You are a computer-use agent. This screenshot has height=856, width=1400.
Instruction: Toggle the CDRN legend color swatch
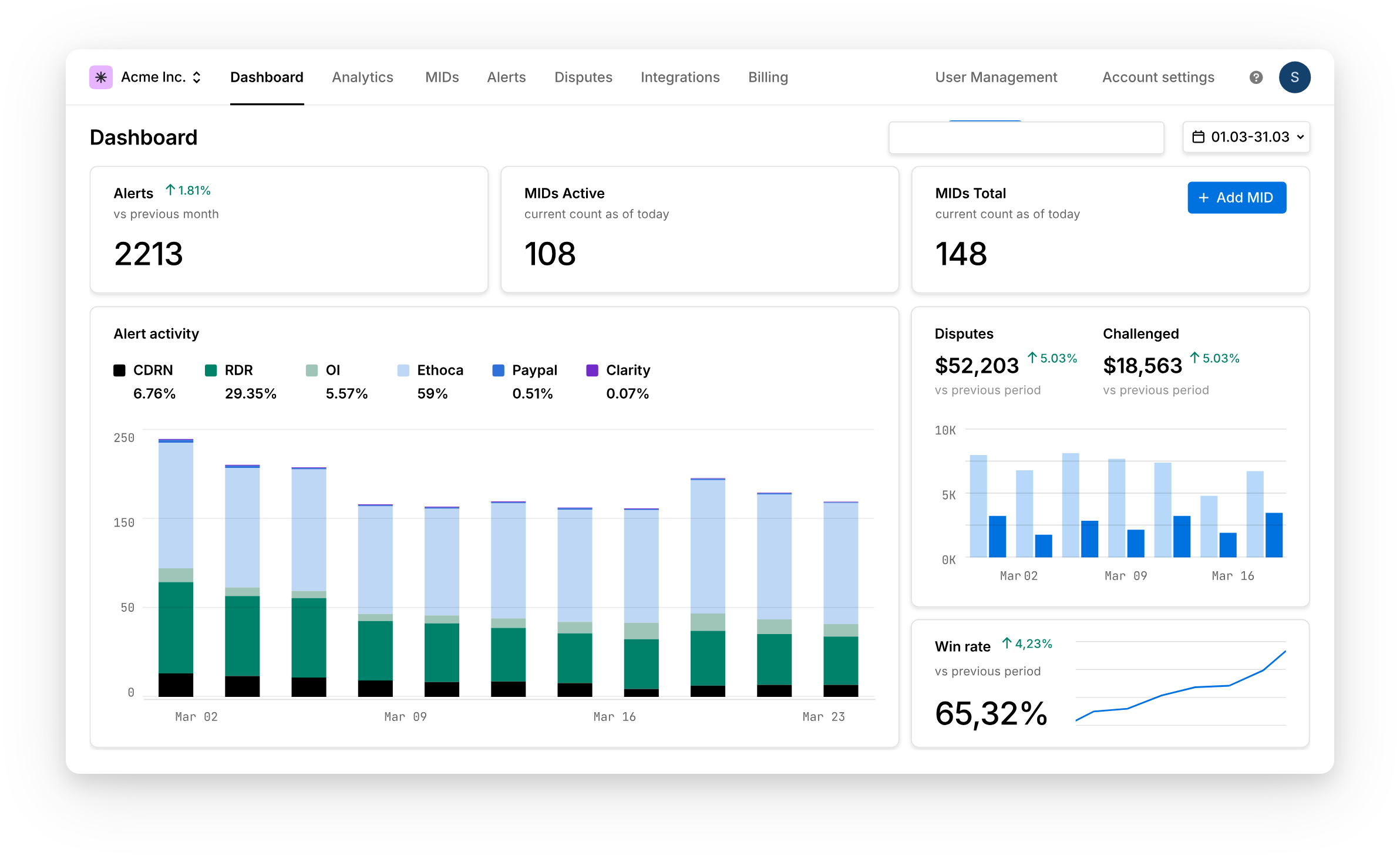tap(119, 370)
